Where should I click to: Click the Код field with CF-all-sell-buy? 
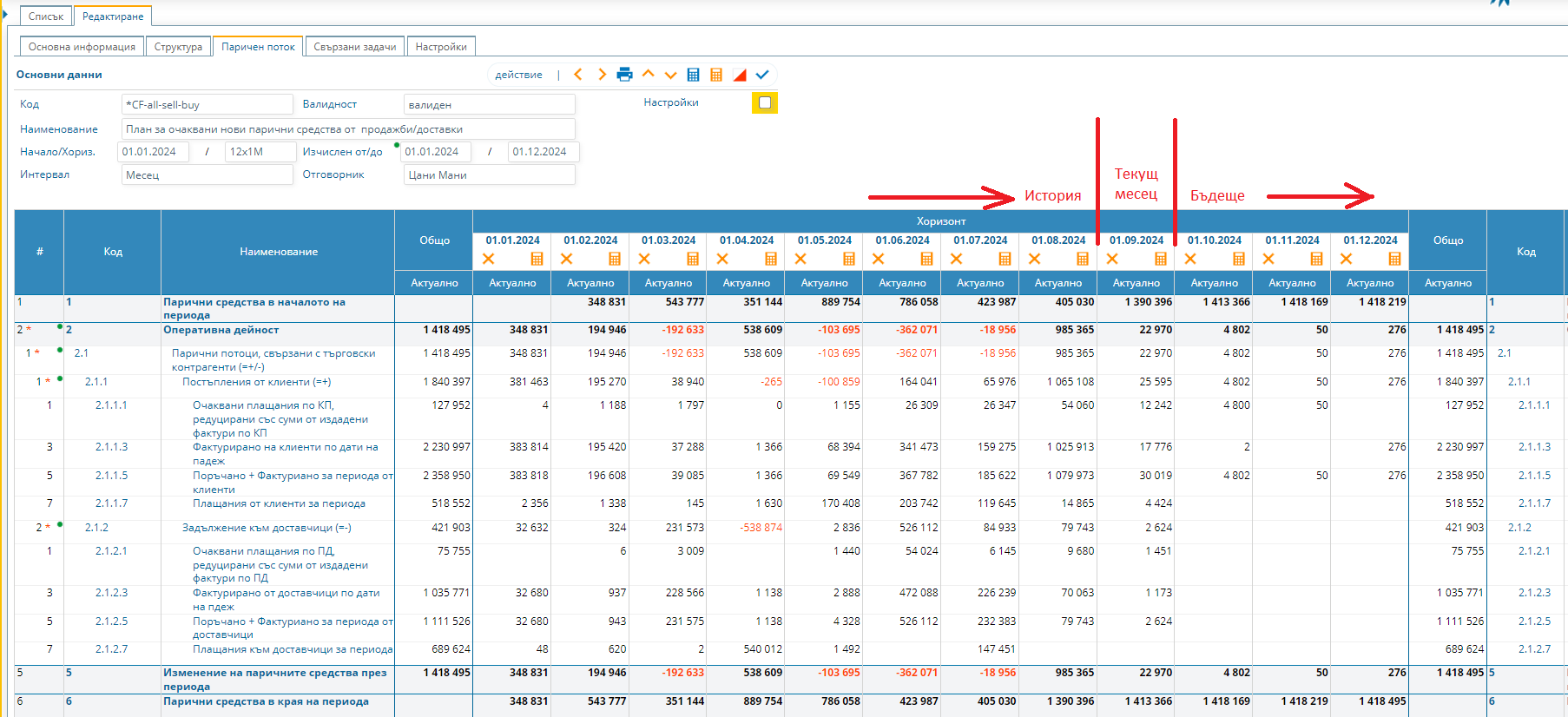pos(207,104)
